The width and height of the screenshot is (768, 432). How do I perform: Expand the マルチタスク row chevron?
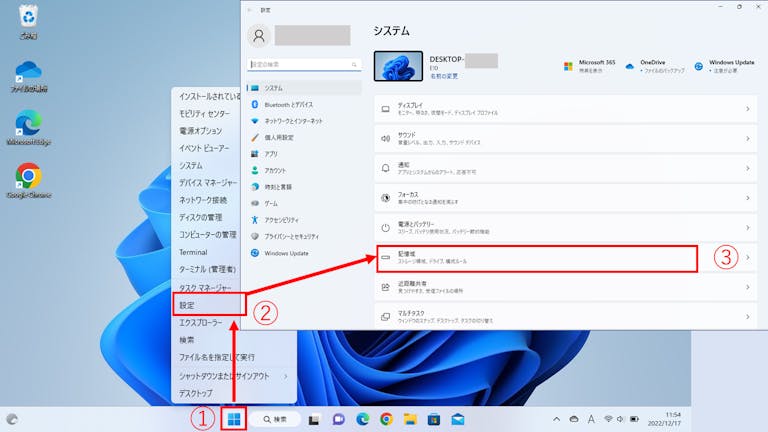747,317
